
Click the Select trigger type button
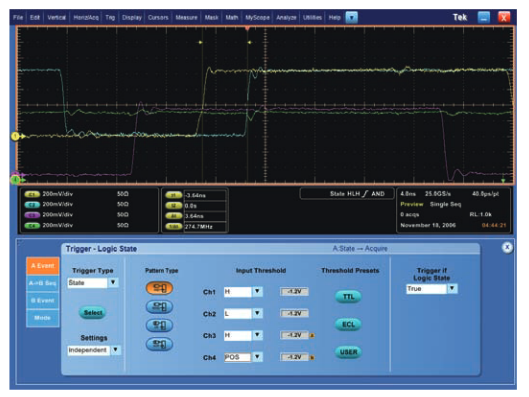pos(93,313)
